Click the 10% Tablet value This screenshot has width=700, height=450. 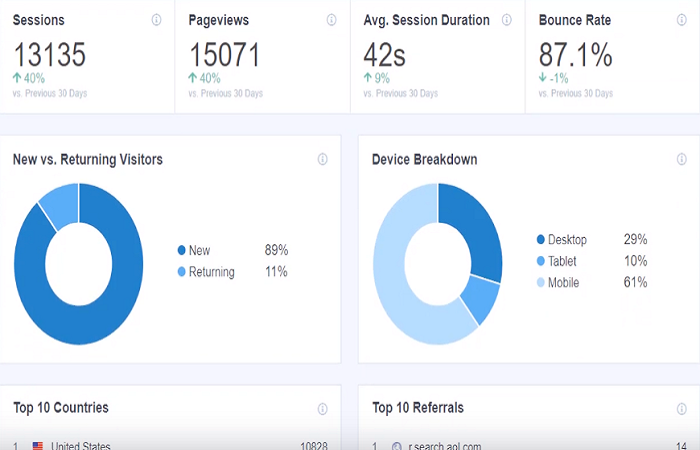click(635, 261)
